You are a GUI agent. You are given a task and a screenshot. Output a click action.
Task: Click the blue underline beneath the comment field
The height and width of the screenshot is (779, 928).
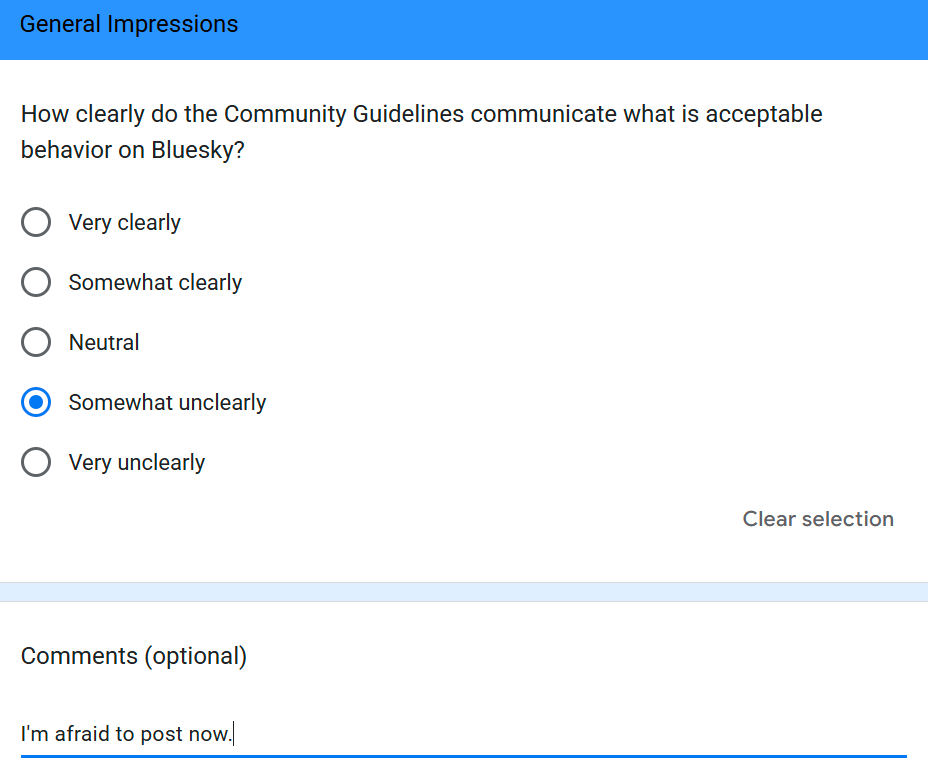coord(463,756)
